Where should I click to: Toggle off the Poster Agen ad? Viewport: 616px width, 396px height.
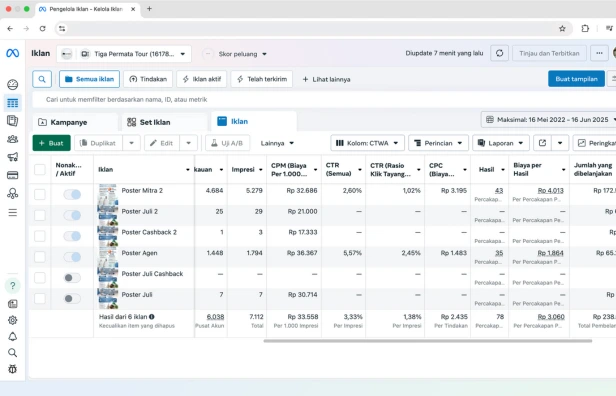(73, 257)
